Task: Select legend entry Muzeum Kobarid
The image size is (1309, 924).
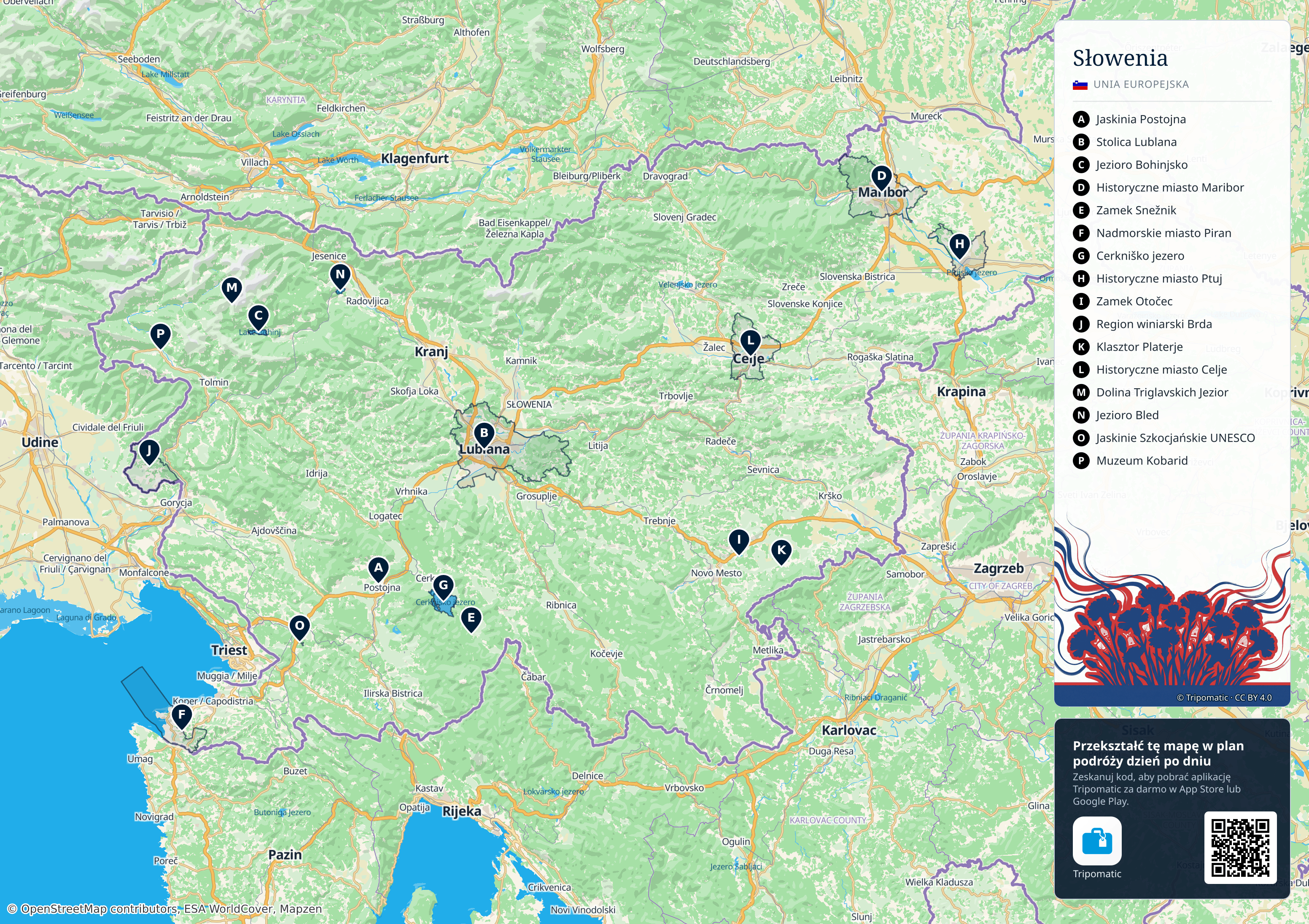Action: click(1131, 461)
